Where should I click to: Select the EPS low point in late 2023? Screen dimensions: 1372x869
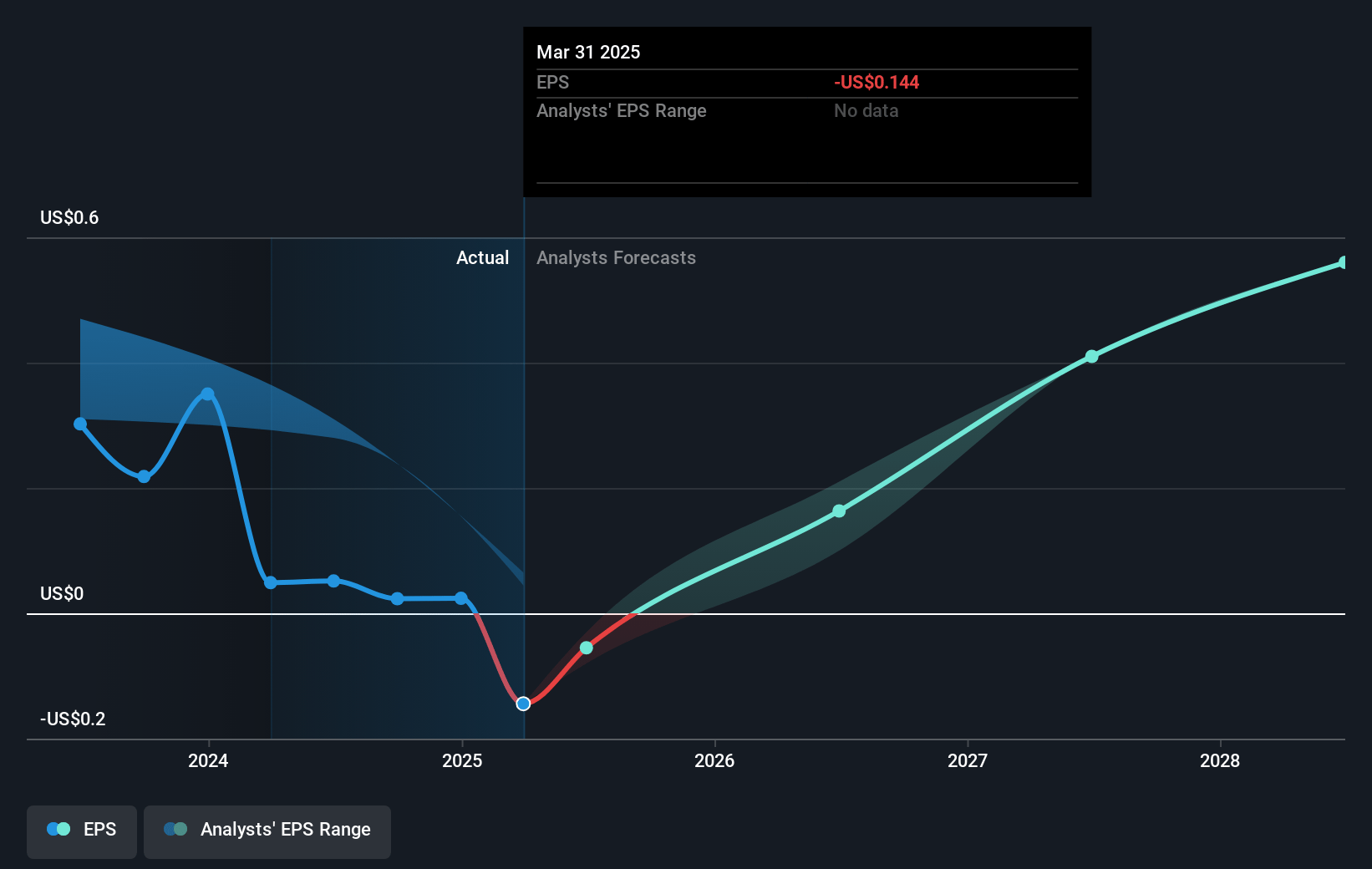pyautogui.click(x=144, y=476)
